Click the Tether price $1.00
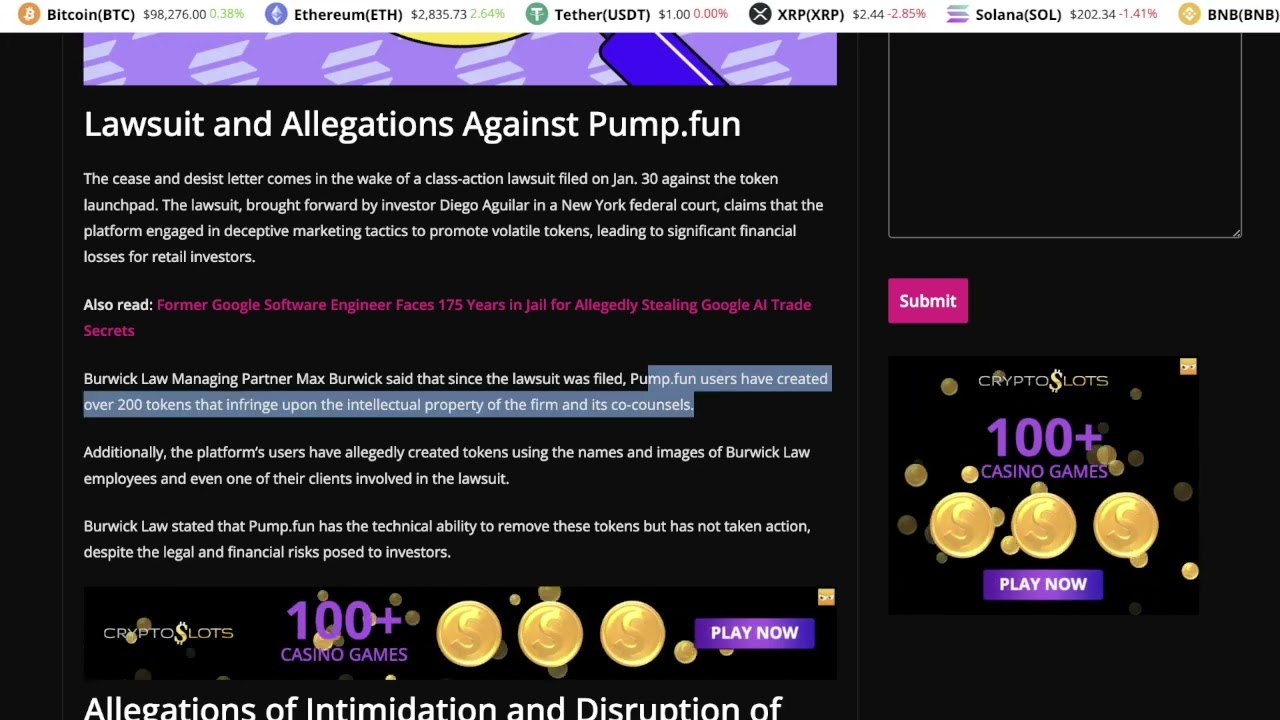Image resolution: width=1280 pixels, height=720 pixels. tap(674, 14)
